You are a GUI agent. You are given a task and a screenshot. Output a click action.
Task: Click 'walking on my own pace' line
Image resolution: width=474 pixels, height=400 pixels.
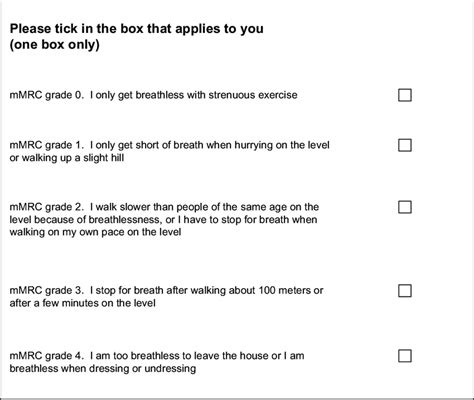click(x=95, y=232)
